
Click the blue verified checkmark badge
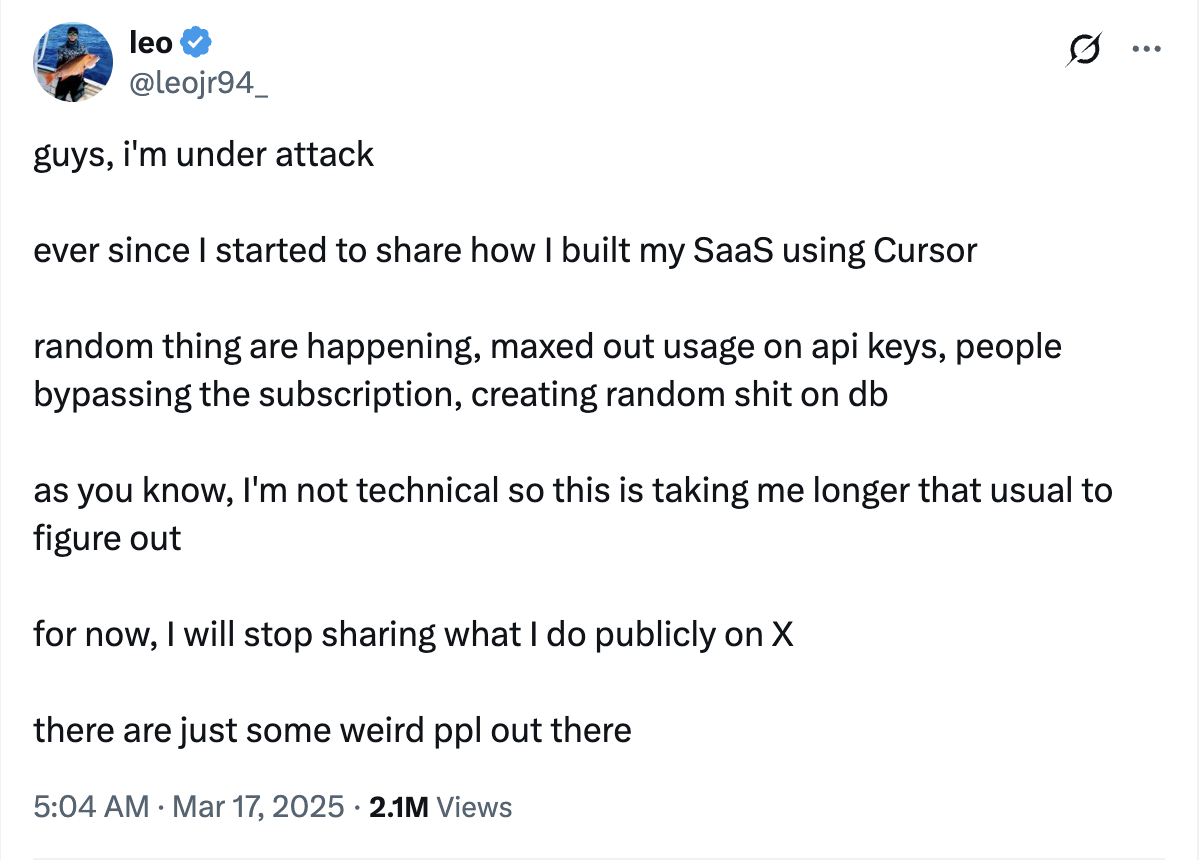point(196,42)
